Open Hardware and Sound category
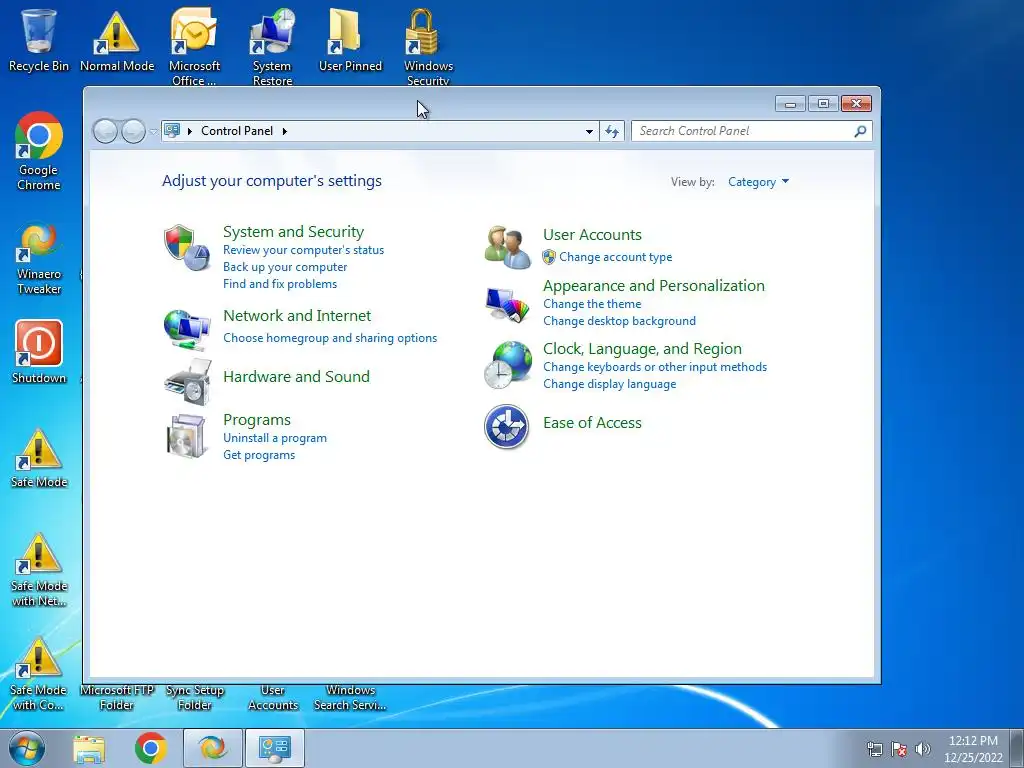The image size is (1024, 768). [296, 377]
